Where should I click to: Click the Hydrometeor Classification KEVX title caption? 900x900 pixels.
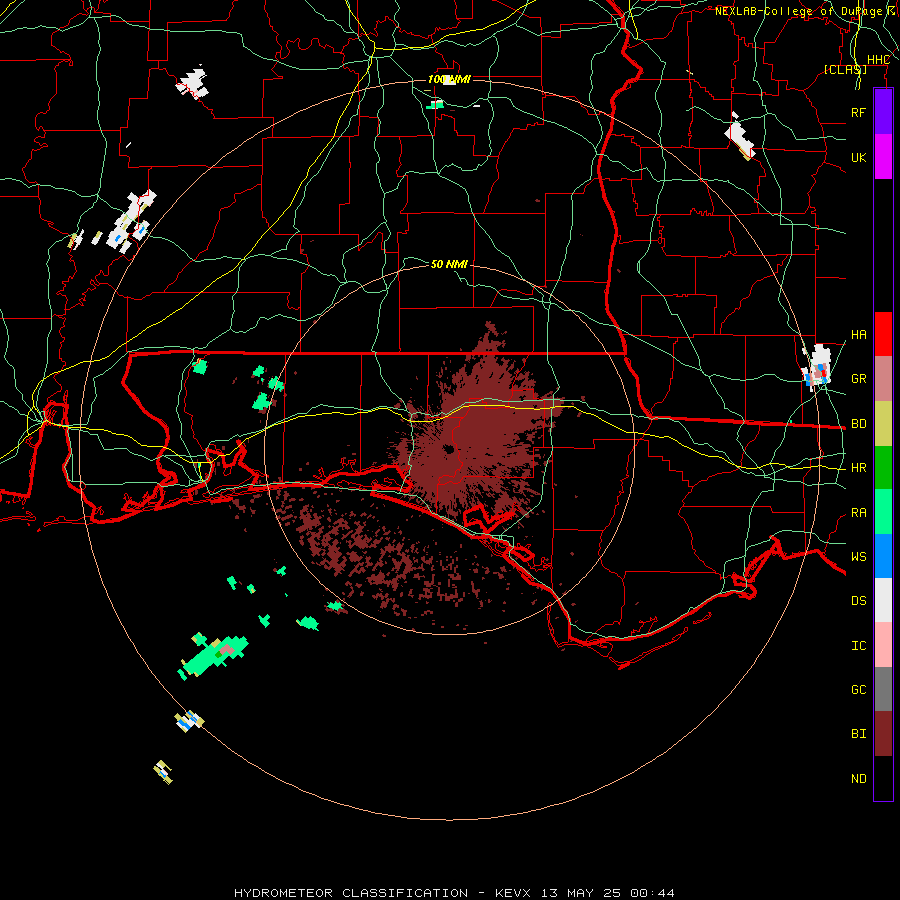tap(454, 893)
